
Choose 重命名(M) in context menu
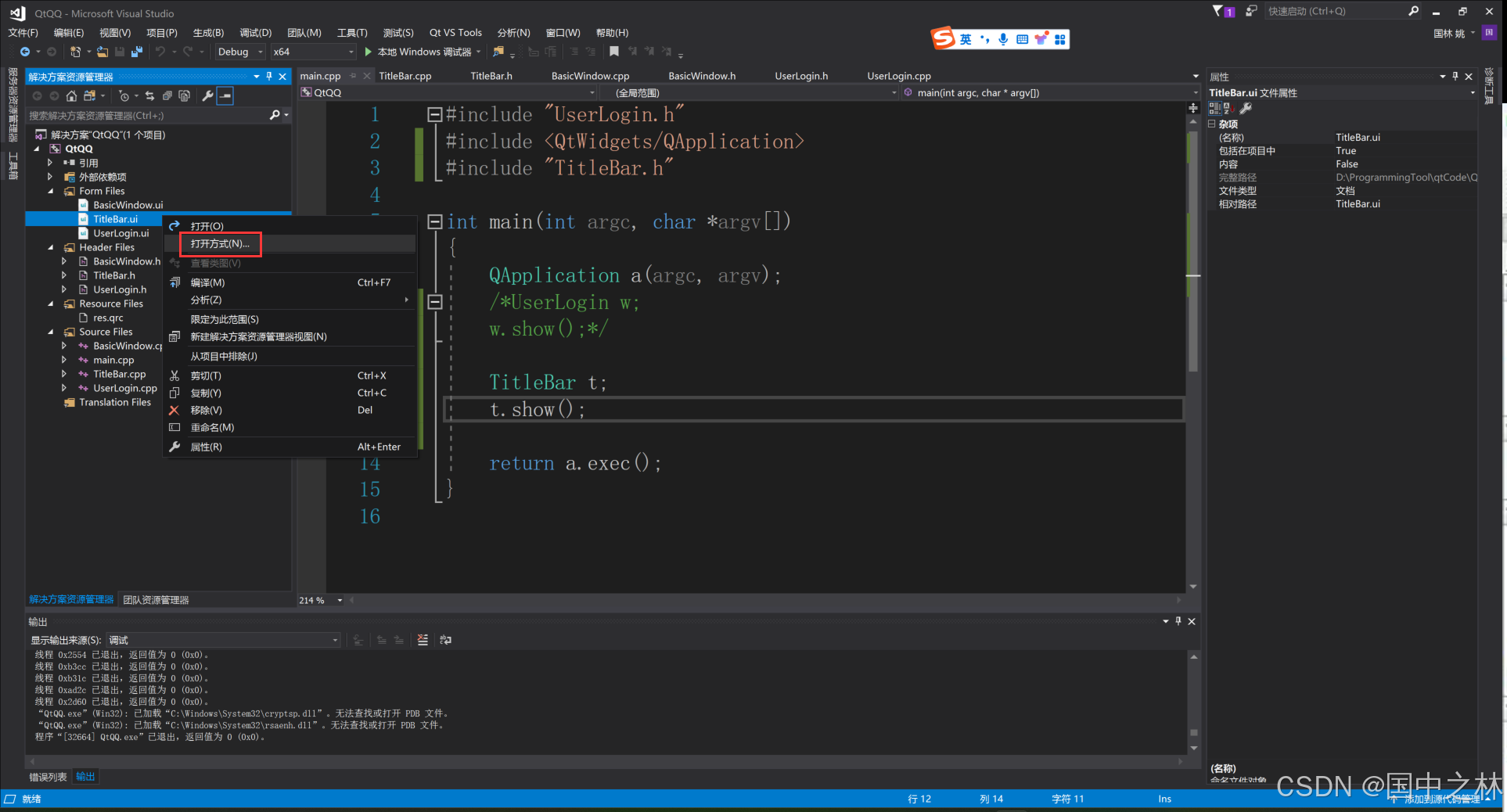tap(212, 427)
